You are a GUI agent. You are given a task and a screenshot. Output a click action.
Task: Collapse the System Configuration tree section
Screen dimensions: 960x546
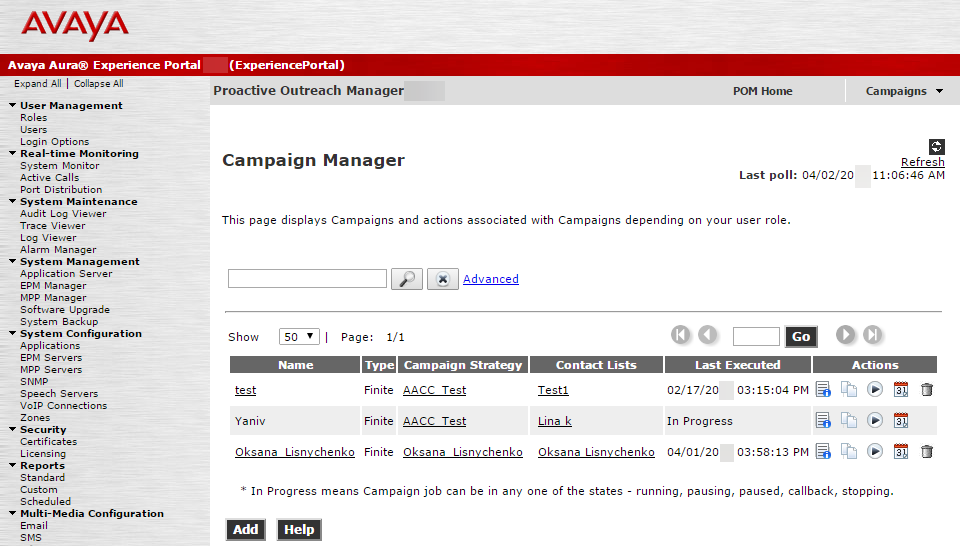pyautogui.click(x=12, y=334)
